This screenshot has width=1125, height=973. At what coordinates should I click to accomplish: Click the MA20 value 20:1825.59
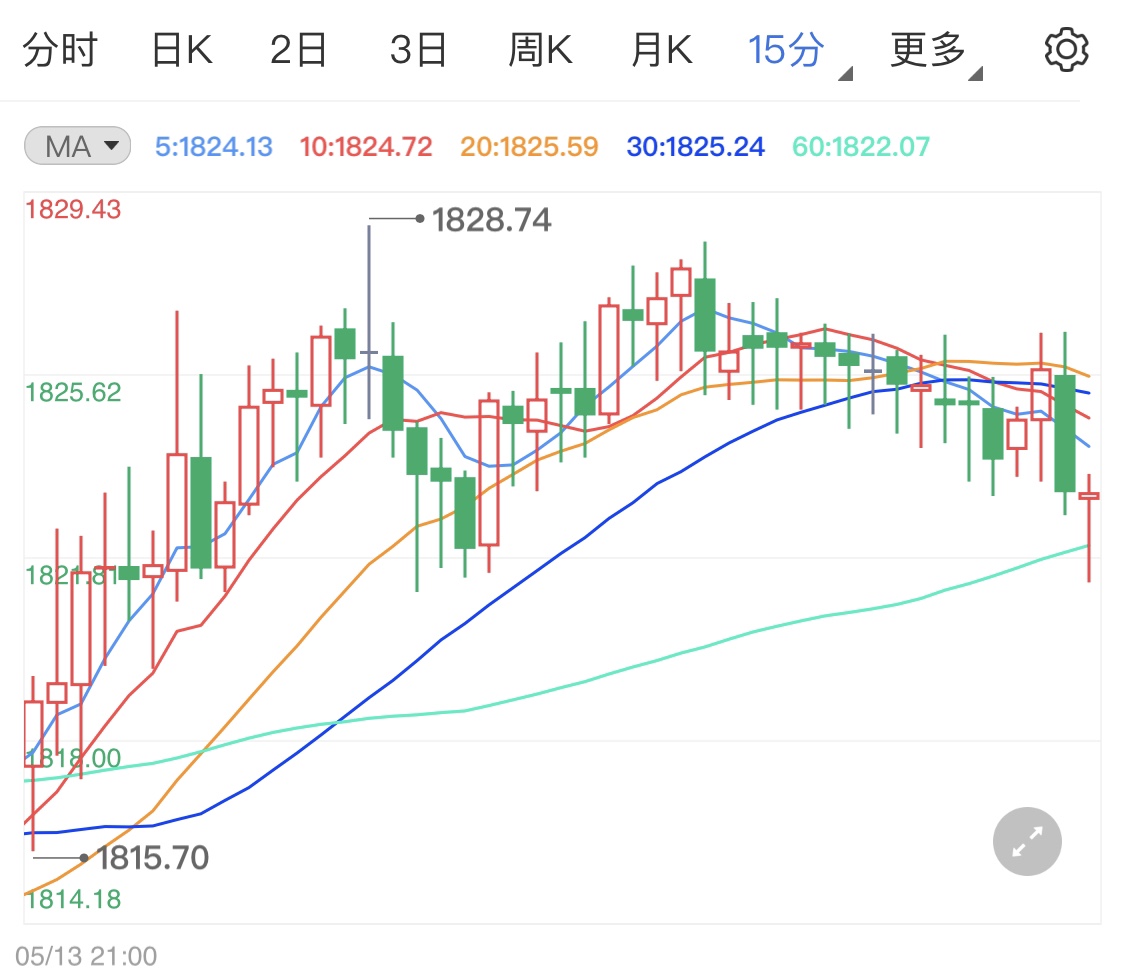pyautogui.click(x=529, y=147)
